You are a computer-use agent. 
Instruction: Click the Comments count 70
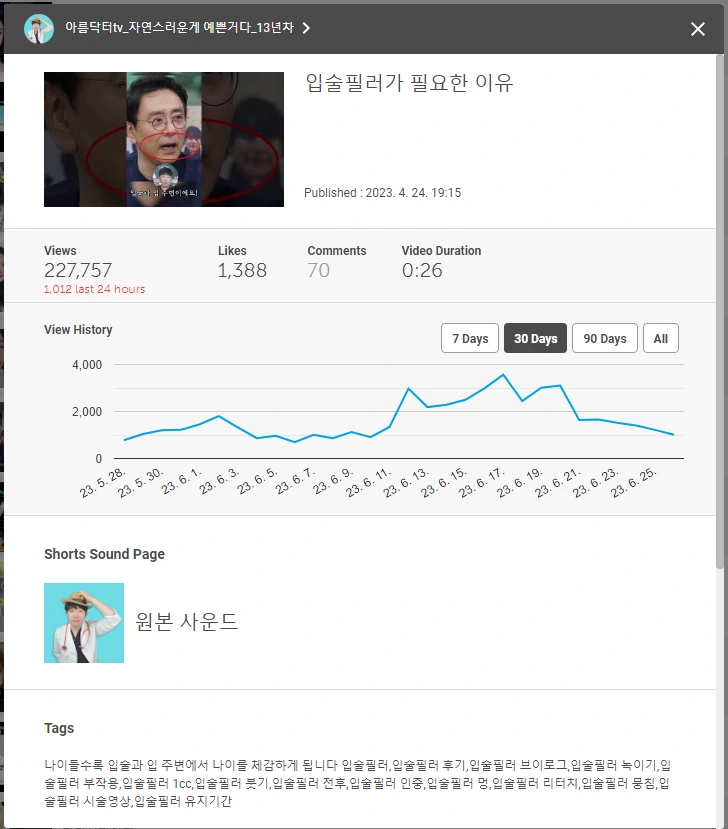click(x=319, y=270)
